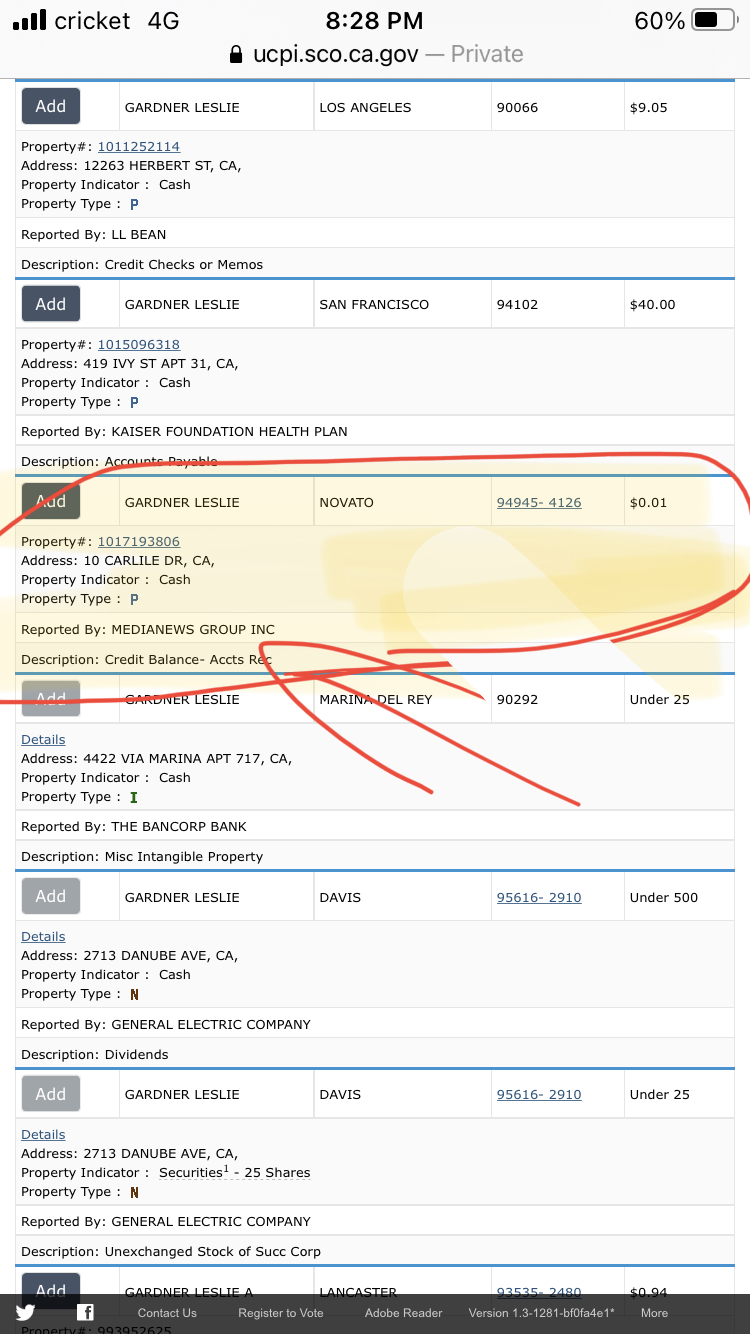This screenshot has height=1334, width=750.
Task: Open Details link for Securities 25 Shares entry
Action: pyautogui.click(x=43, y=1135)
